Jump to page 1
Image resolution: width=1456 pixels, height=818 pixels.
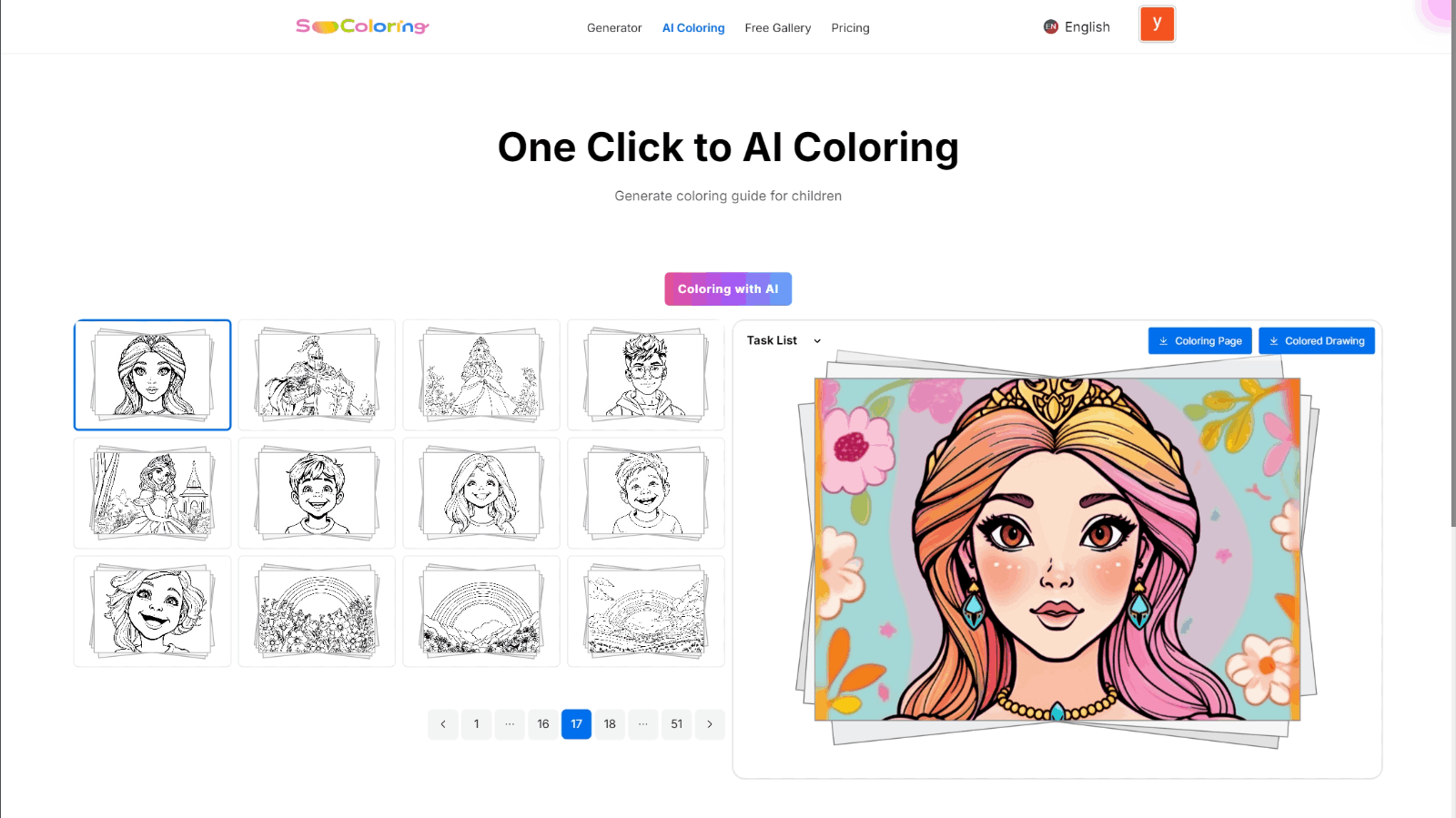(476, 724)
